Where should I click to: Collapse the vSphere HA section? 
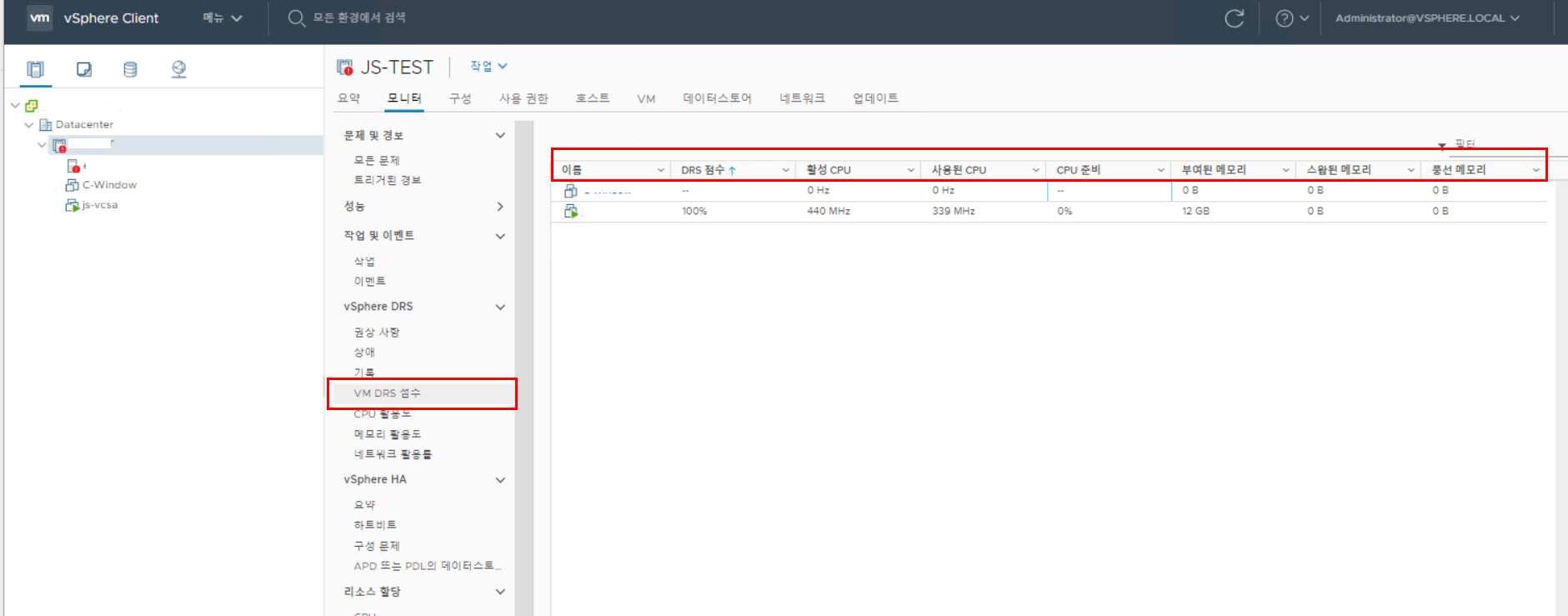tap(500, 480)
